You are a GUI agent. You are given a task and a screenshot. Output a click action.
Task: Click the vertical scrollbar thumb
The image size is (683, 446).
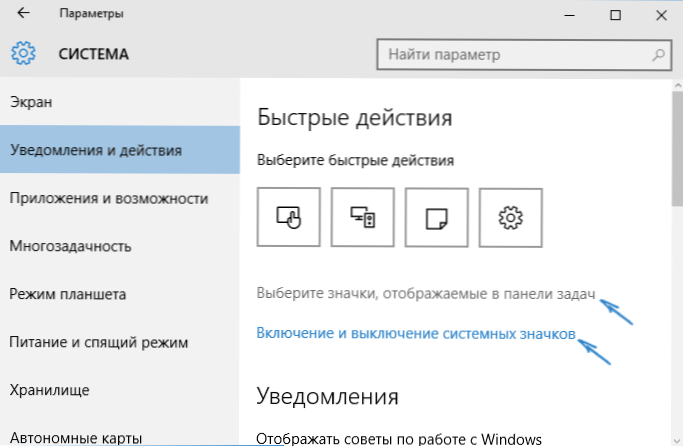click(678, 150)
